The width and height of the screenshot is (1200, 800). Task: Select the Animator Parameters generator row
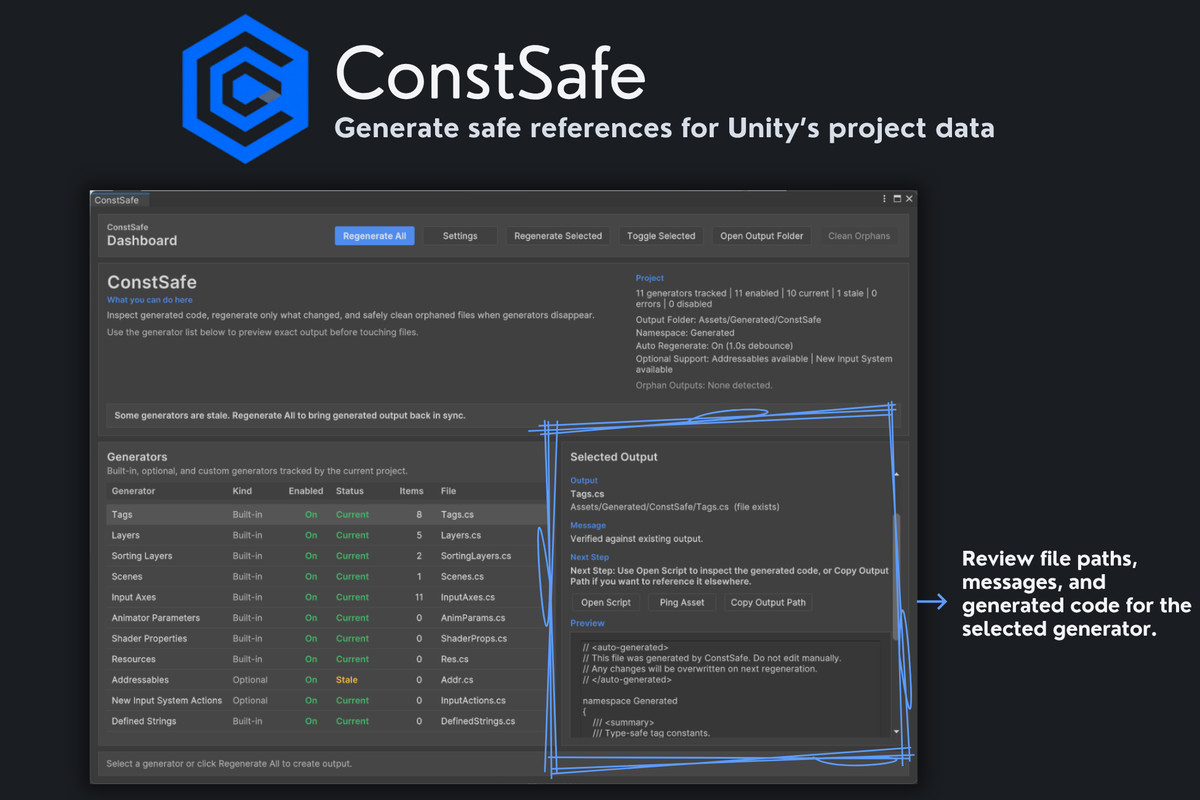point(326,618)
